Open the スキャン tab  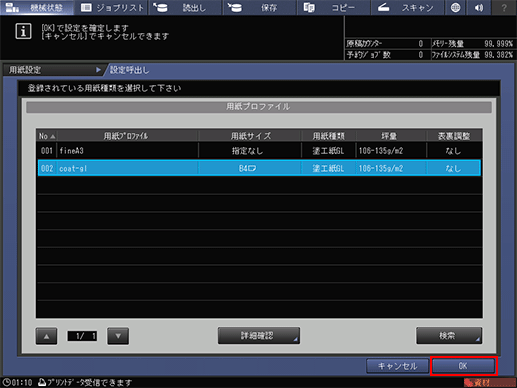click(407, 7)
